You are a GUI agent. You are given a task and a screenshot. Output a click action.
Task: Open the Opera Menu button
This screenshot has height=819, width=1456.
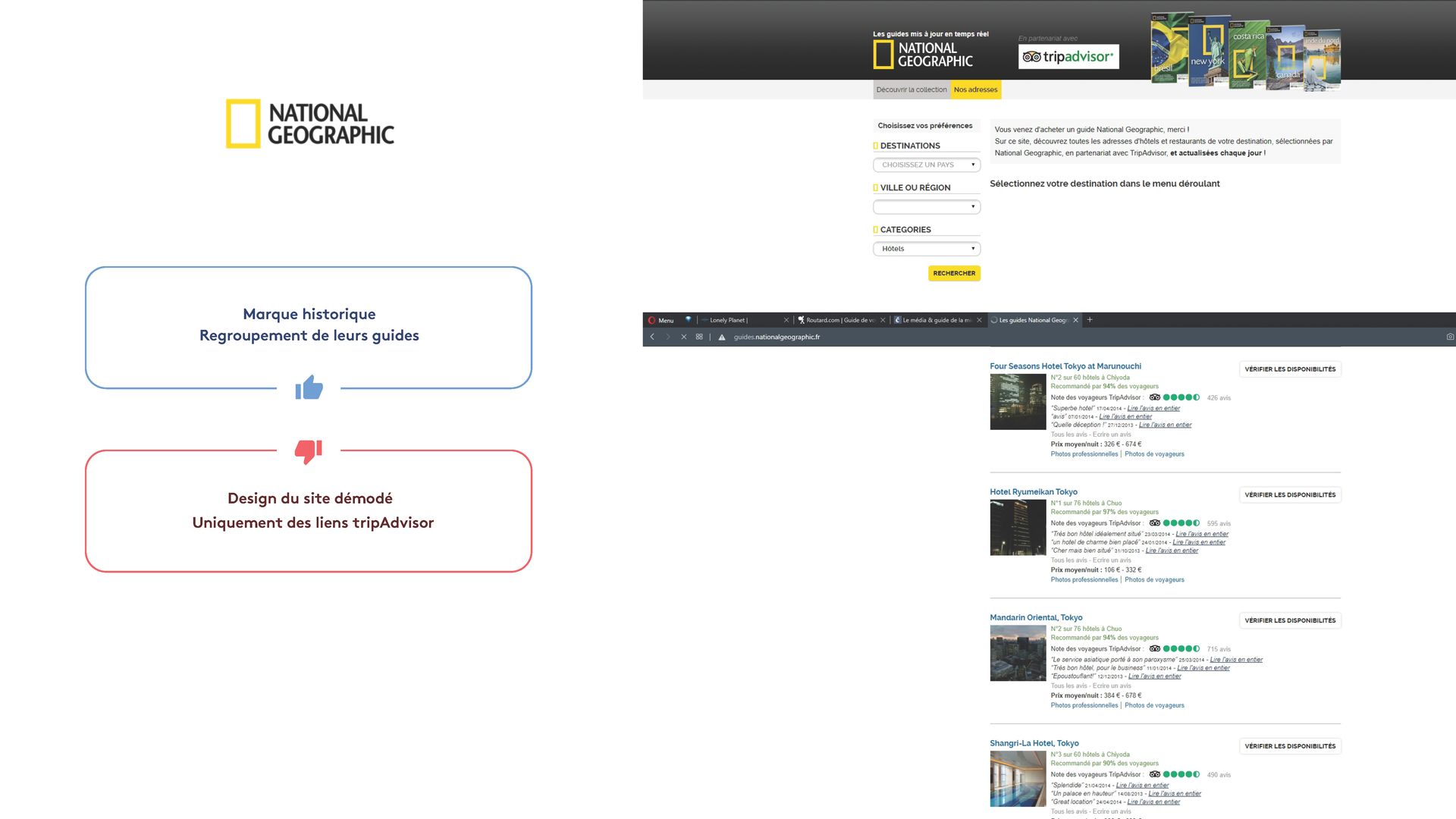pos(661,320)
